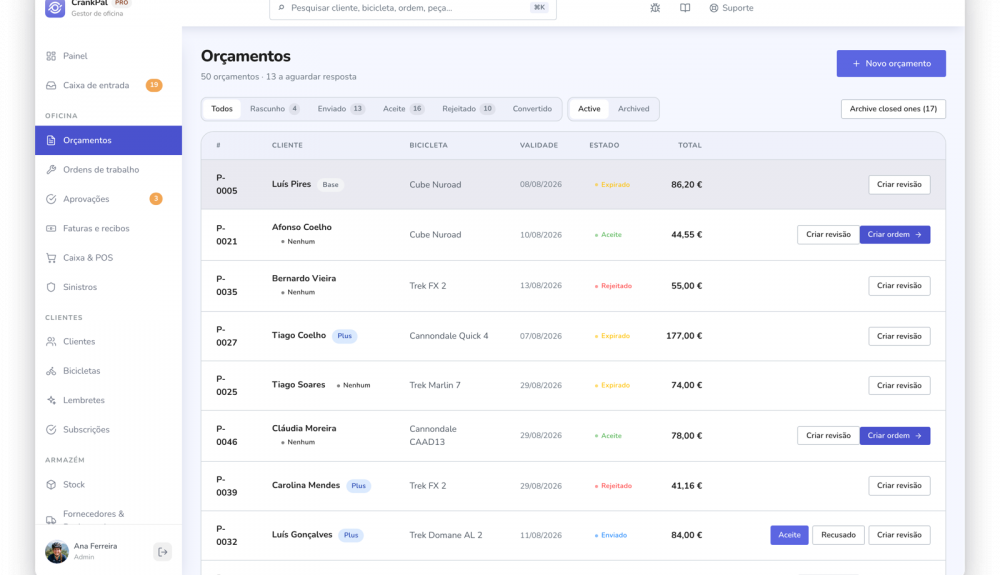Viewport: 1000px width, 575px height.
Task: Click Recusado button for Luís Gonçalves row
Action: coord(838,535)
